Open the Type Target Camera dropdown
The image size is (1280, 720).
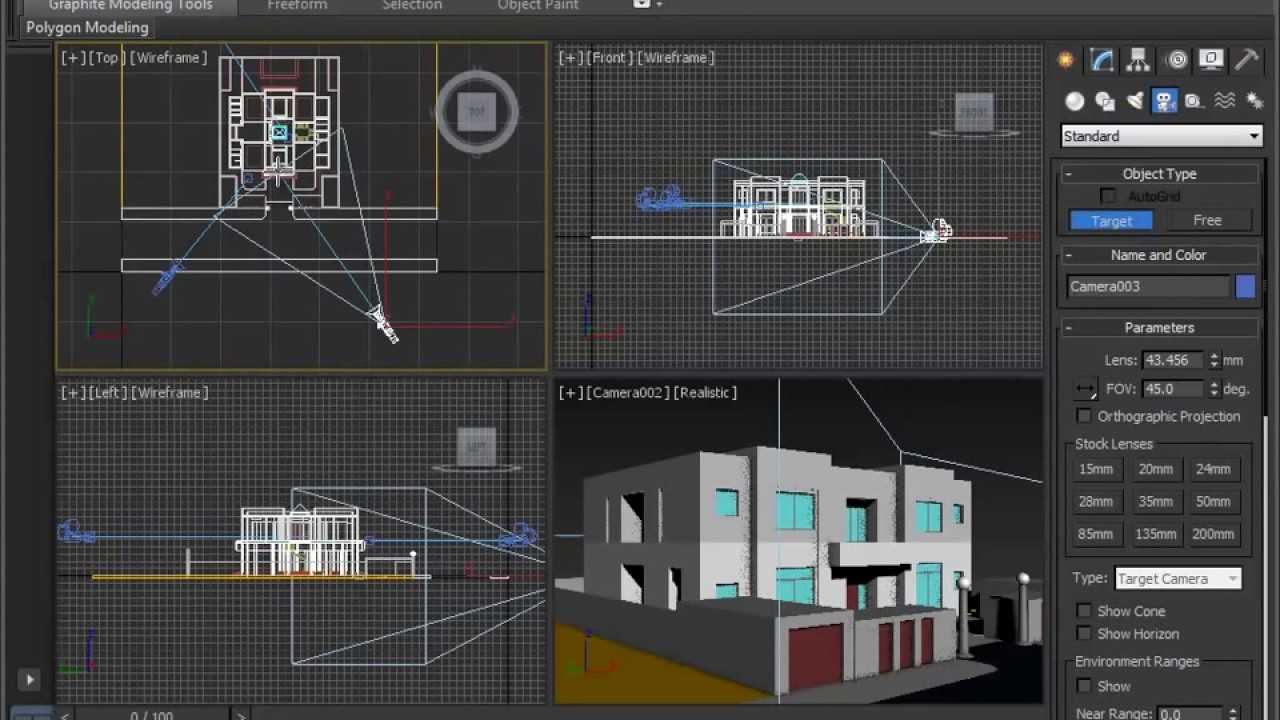[1177, 579]
